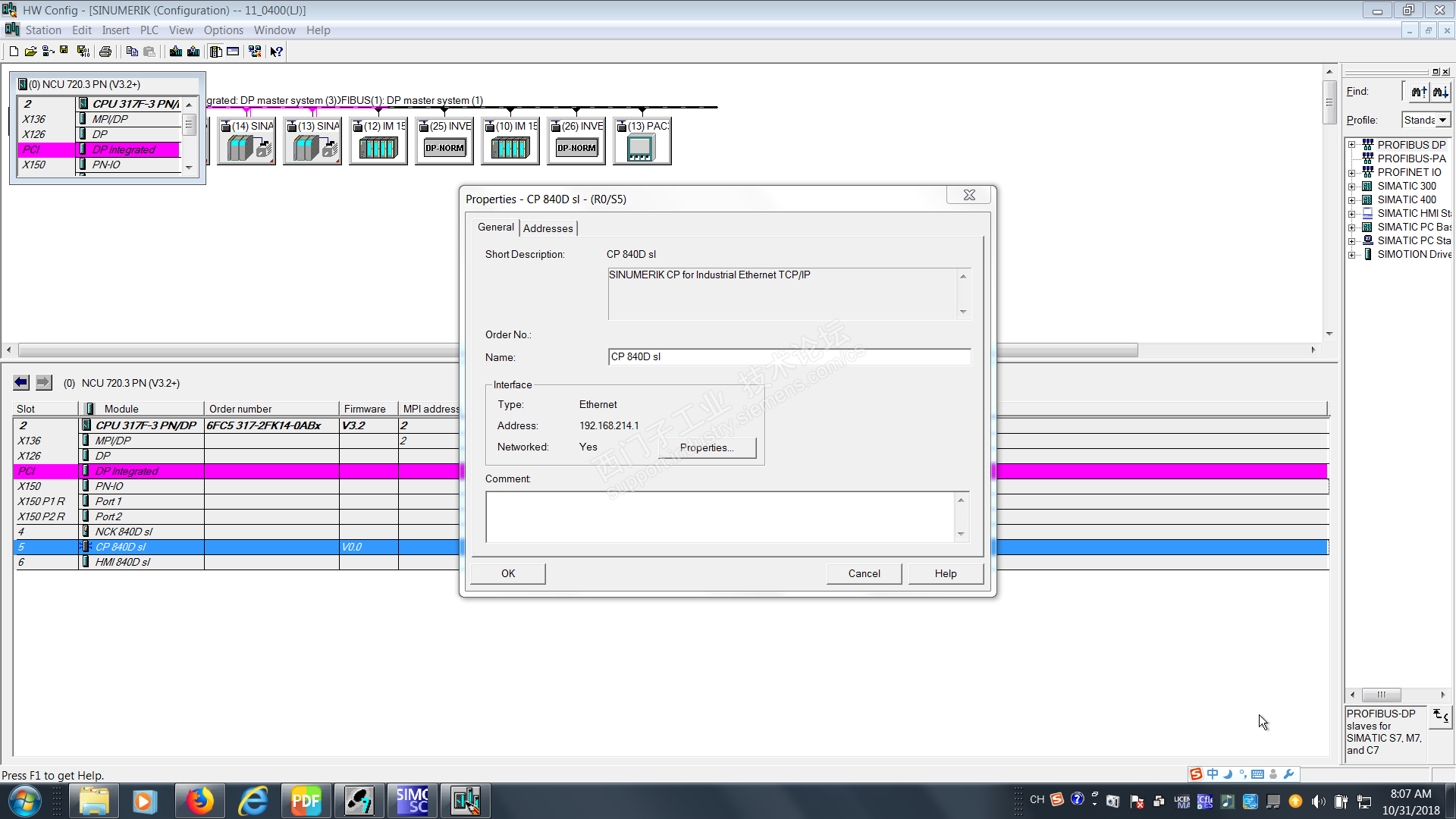Click the Save and Compile icon

coord(83,52)
